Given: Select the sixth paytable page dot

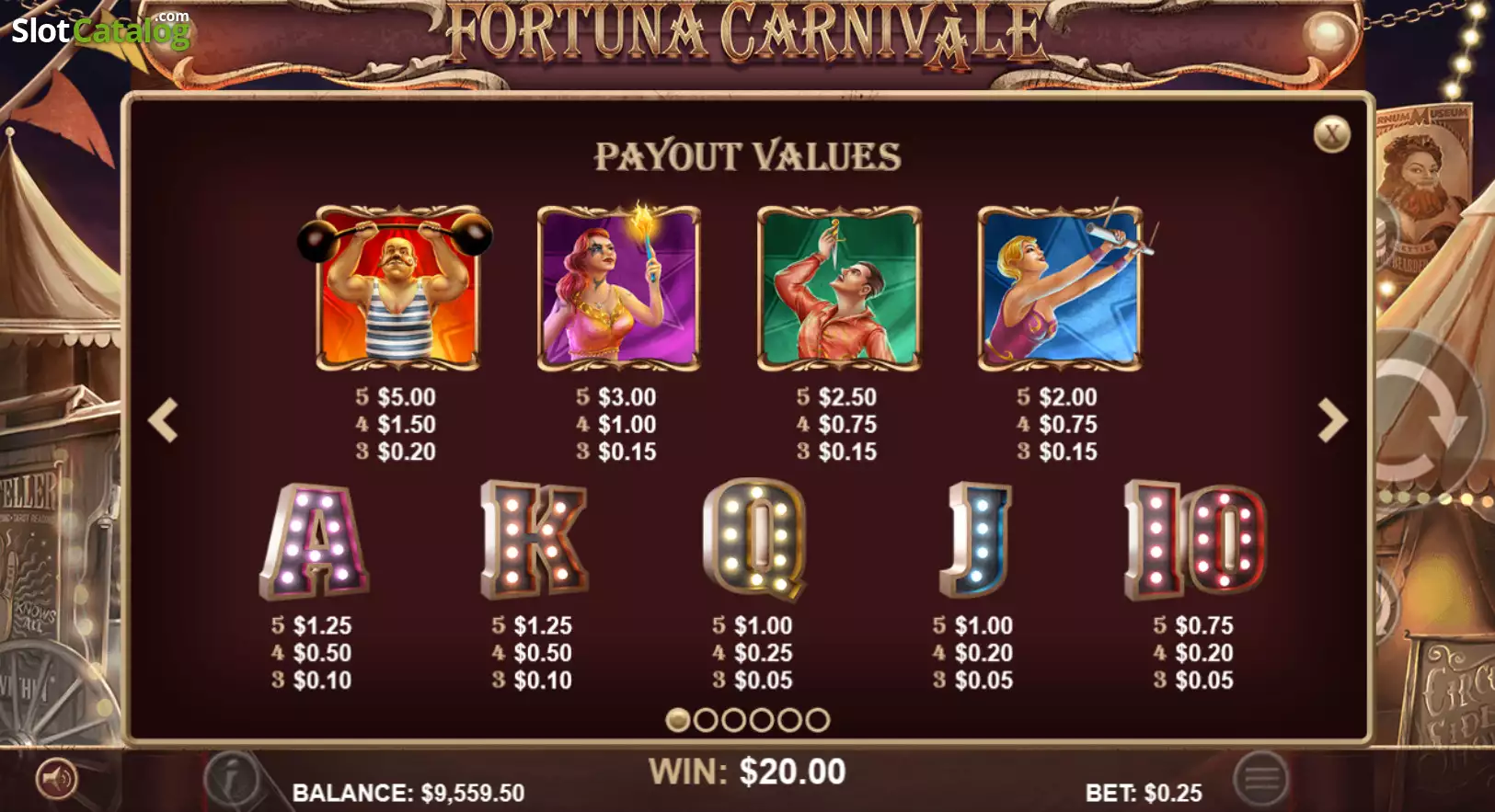Looking at the screenshot, I should pyautogui.click(x=817, y=720).
